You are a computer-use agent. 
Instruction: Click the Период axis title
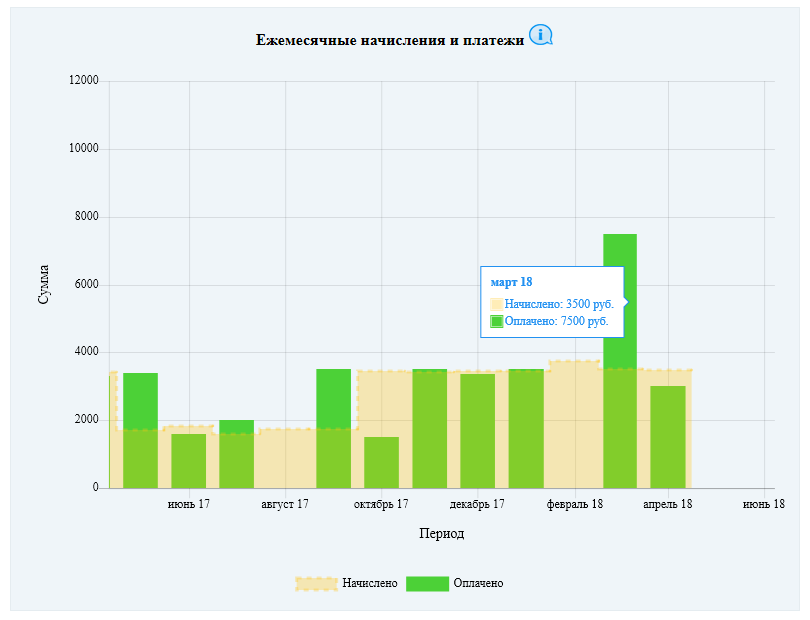click(x=442, y=533)
